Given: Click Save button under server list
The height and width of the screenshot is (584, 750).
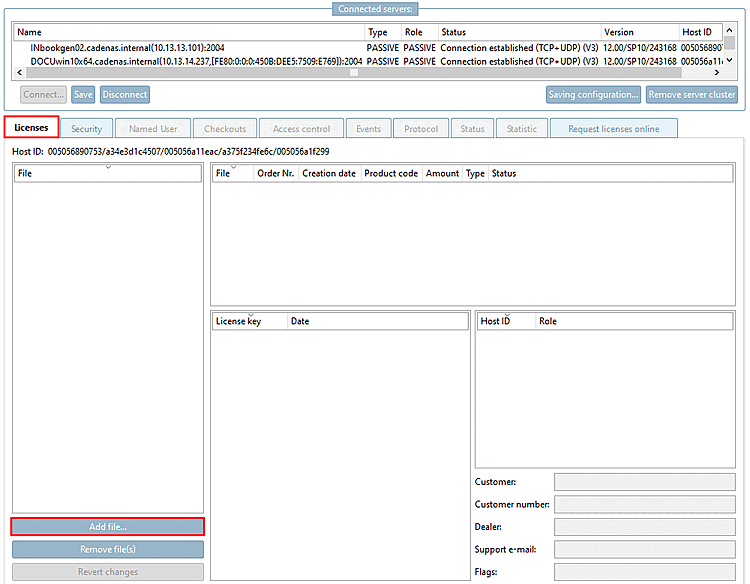Looking at the screenshot, I should click(83, 95).
